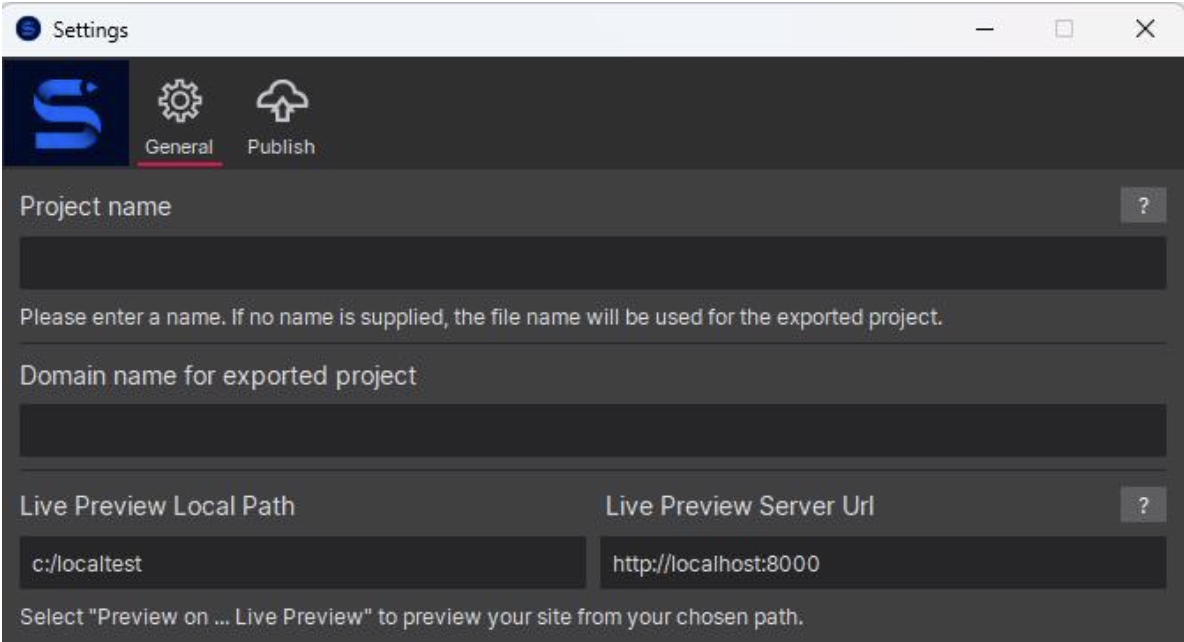Open help for Project name
This screenshot has width=1184, height=642.
(1143, 207)
